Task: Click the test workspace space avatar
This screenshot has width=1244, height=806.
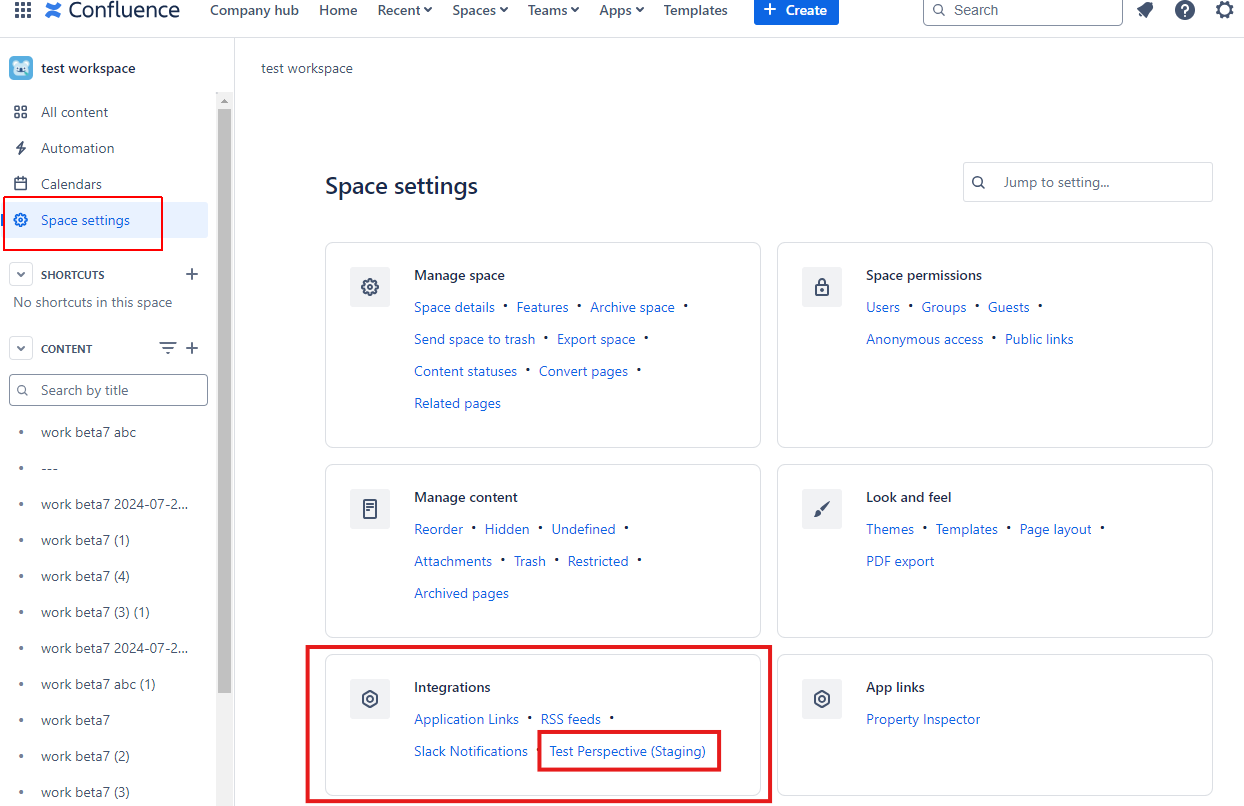Action: pos(21,68)
